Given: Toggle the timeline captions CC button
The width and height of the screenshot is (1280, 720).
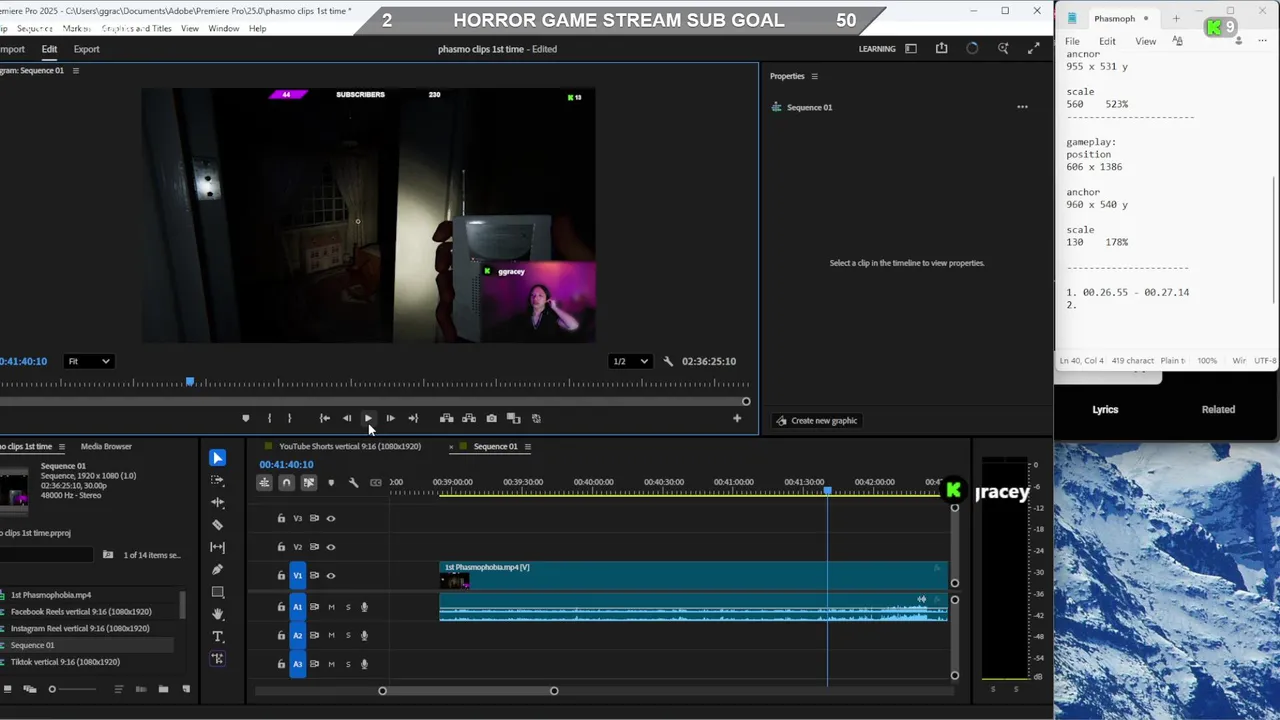Looking at the screenshot, I should (x=376, y=483).
